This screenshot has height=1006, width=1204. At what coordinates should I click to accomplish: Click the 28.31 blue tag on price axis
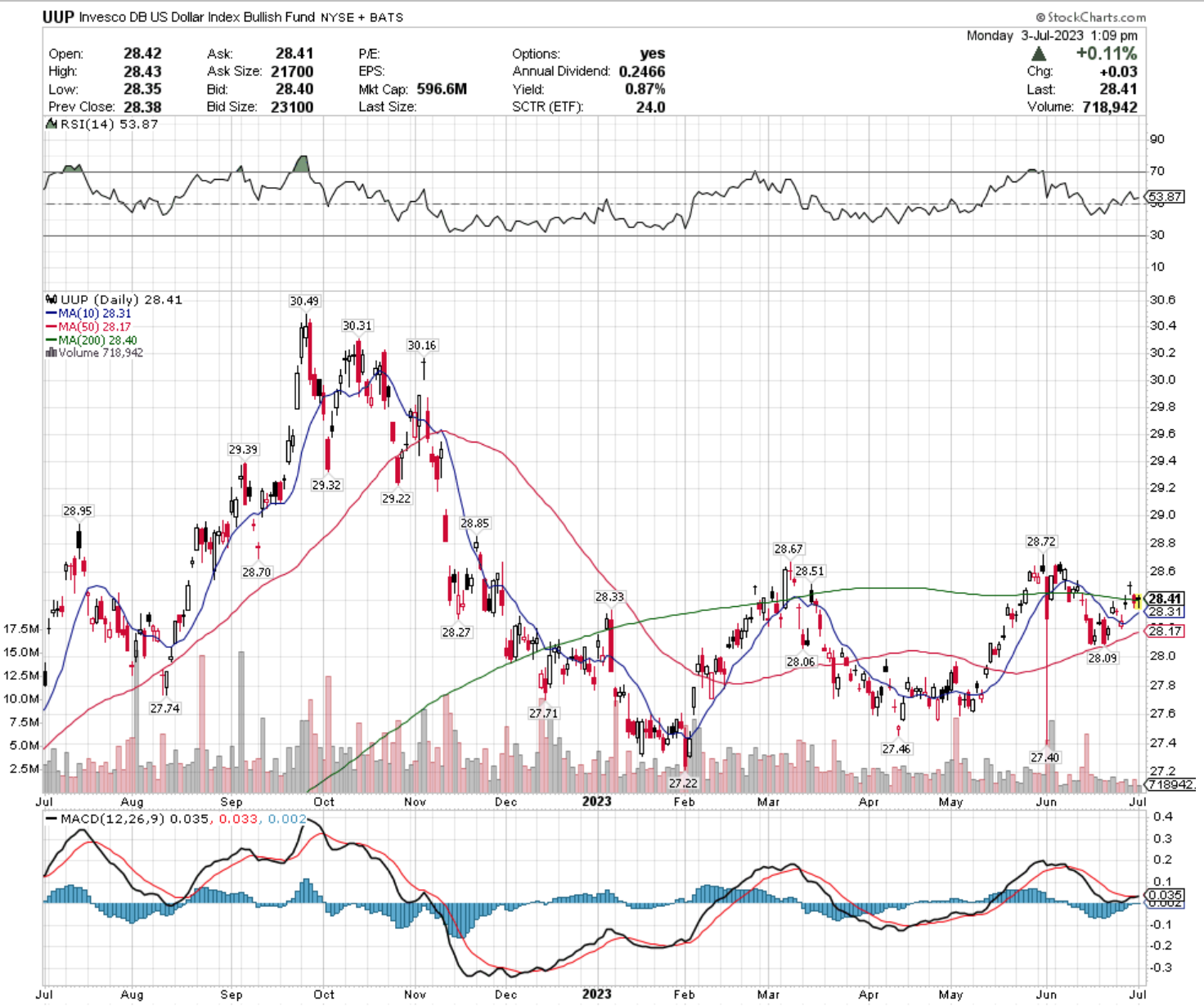pyautogui.click(x=1166, y=612)
